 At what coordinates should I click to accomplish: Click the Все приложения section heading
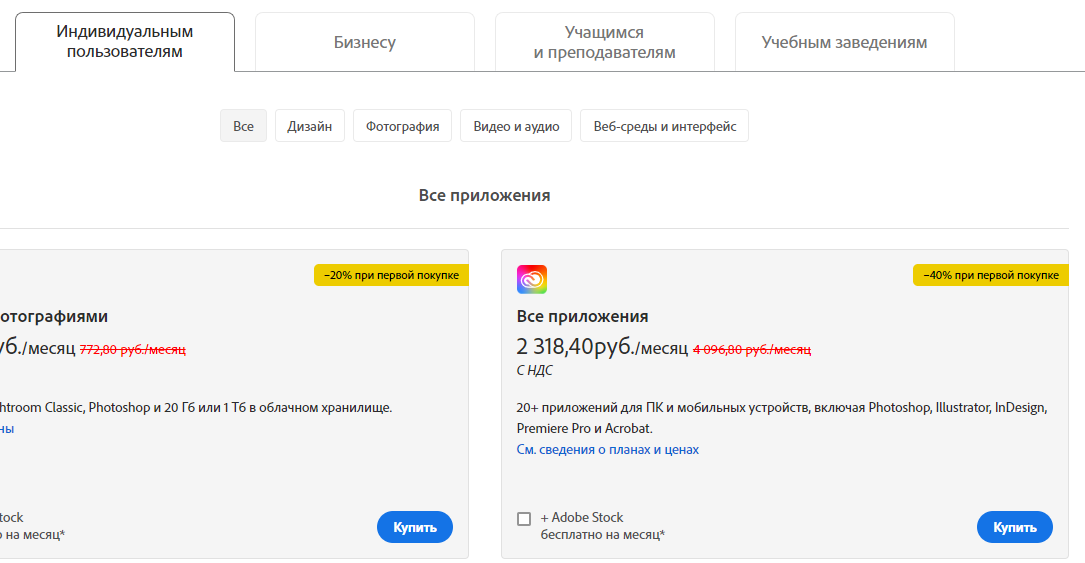pos(484,195)
